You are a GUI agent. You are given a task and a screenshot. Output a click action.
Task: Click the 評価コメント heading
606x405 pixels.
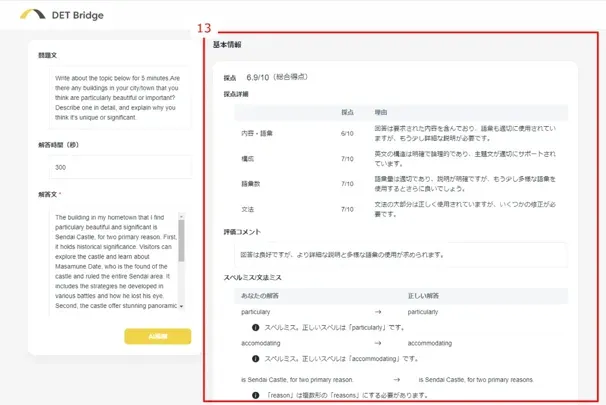click(x=242, y=232)
